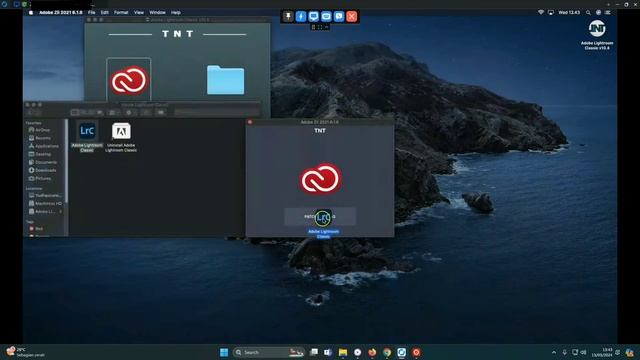Click the red Creative Cloud logo in patcher
The image size is (640, 360).
point(320,178)
